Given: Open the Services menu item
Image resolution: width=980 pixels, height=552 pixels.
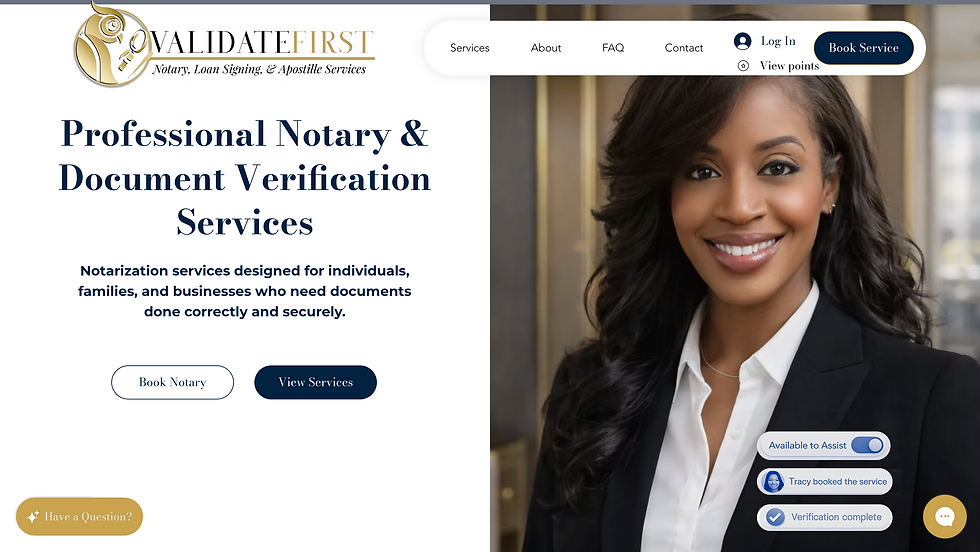Looking at the screenshot, I should coord(469,48).
